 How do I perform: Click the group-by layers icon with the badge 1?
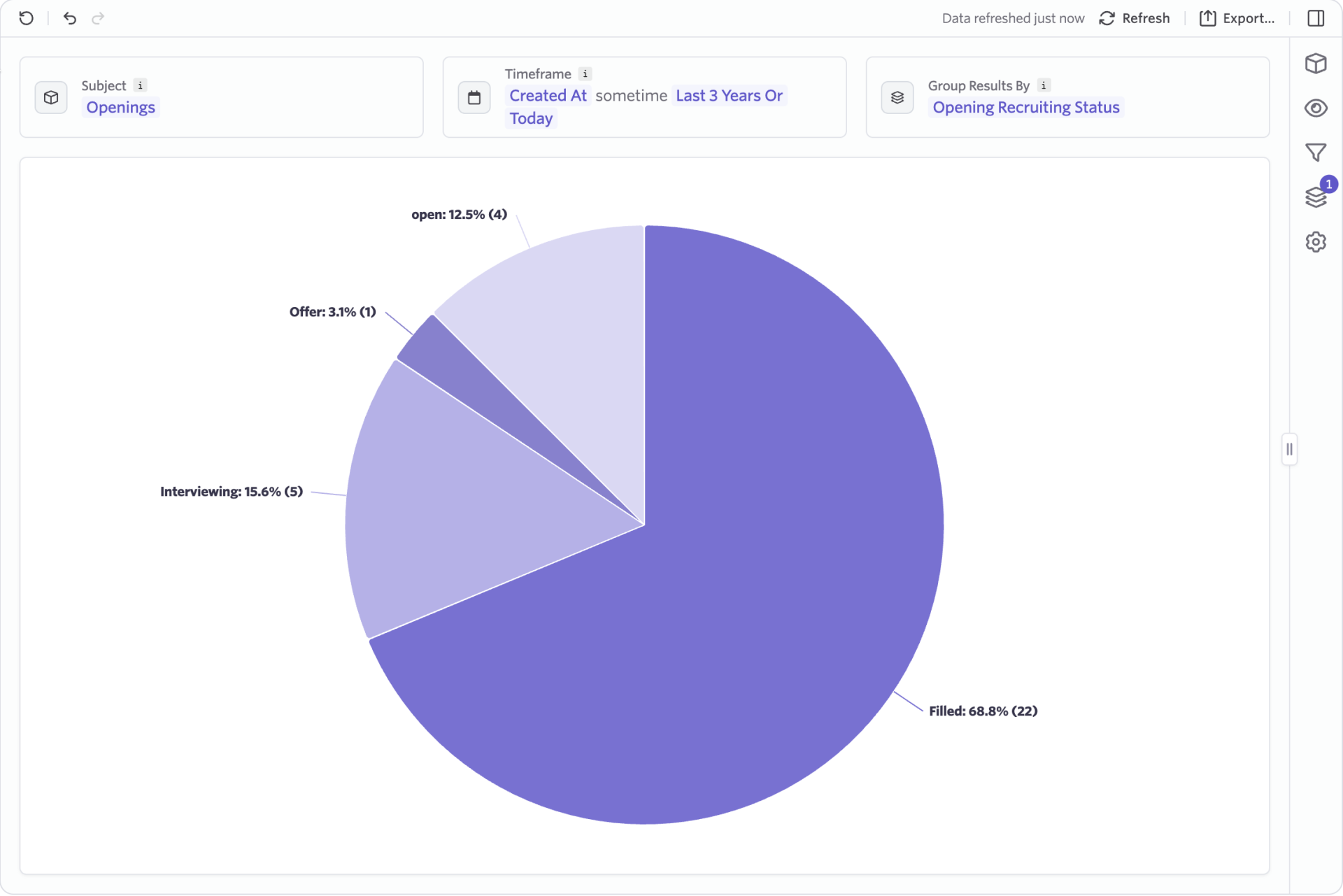pyautogui.click(x=1316, y=197)
